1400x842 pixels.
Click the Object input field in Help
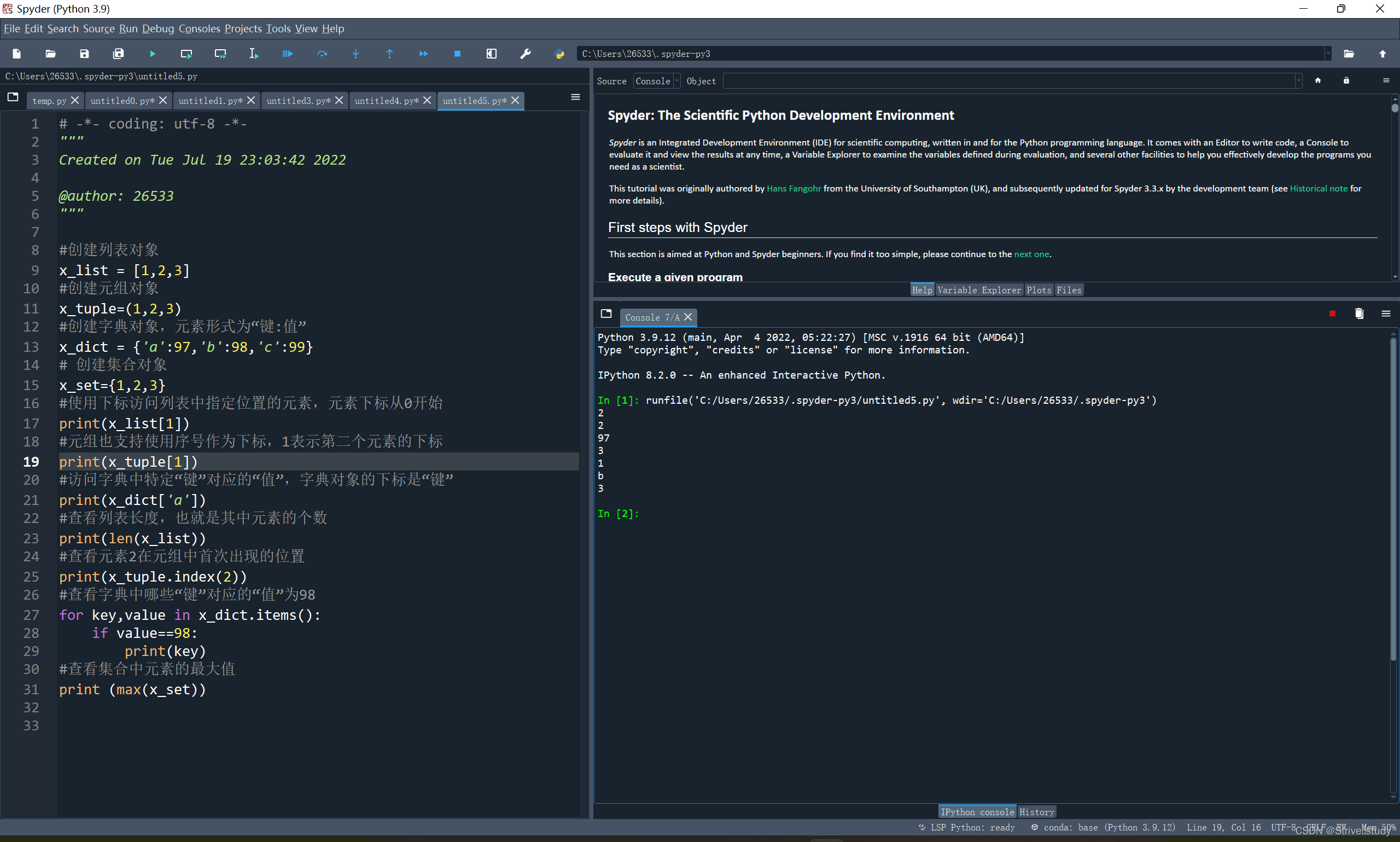click(x=1010, y=81)
